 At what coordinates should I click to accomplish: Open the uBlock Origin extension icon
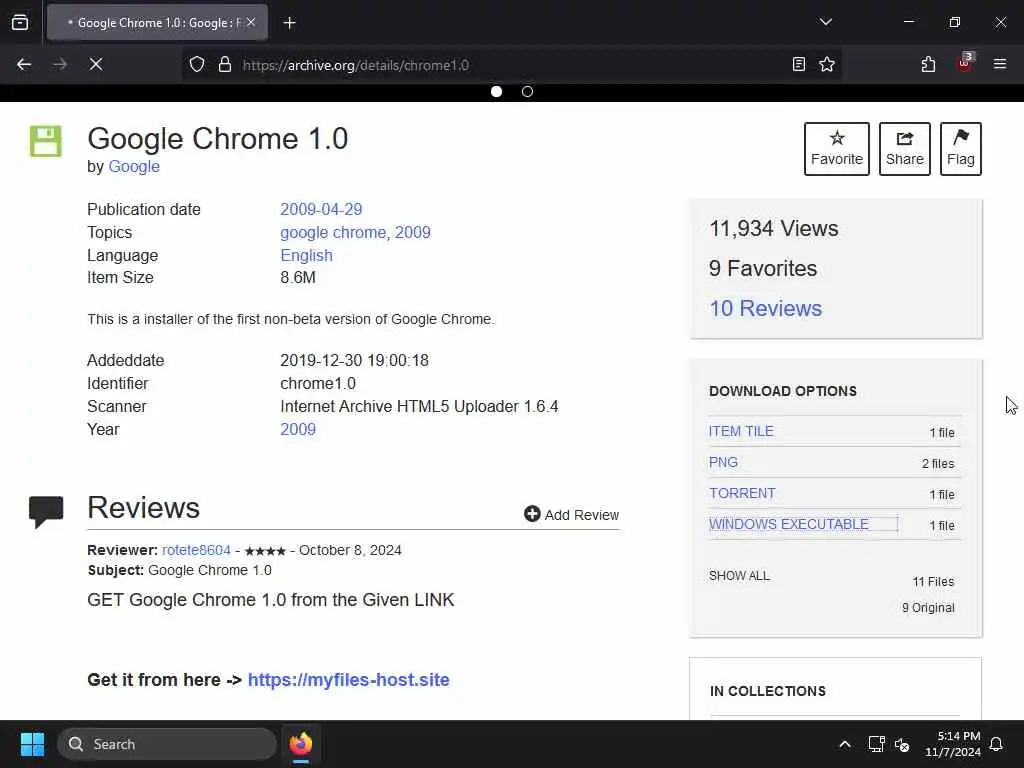[x=965, y=63]
